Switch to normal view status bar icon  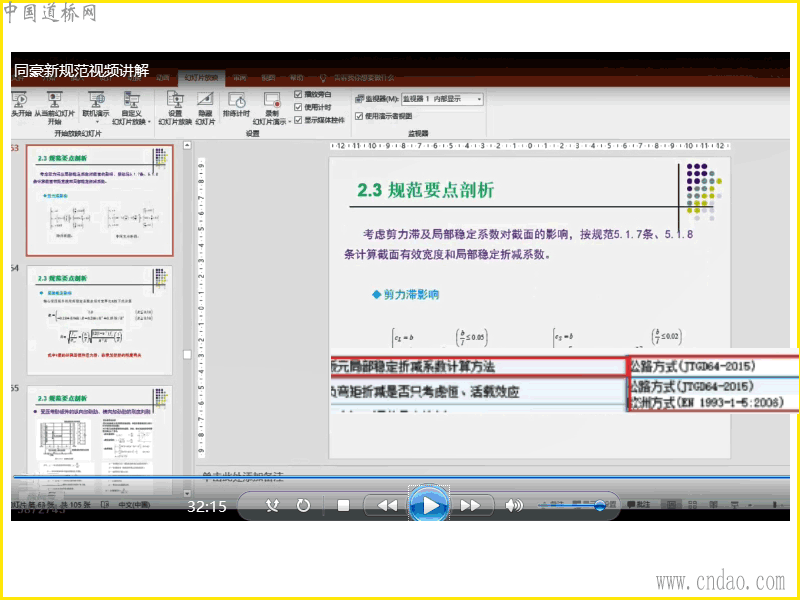(x=671, y=505)
